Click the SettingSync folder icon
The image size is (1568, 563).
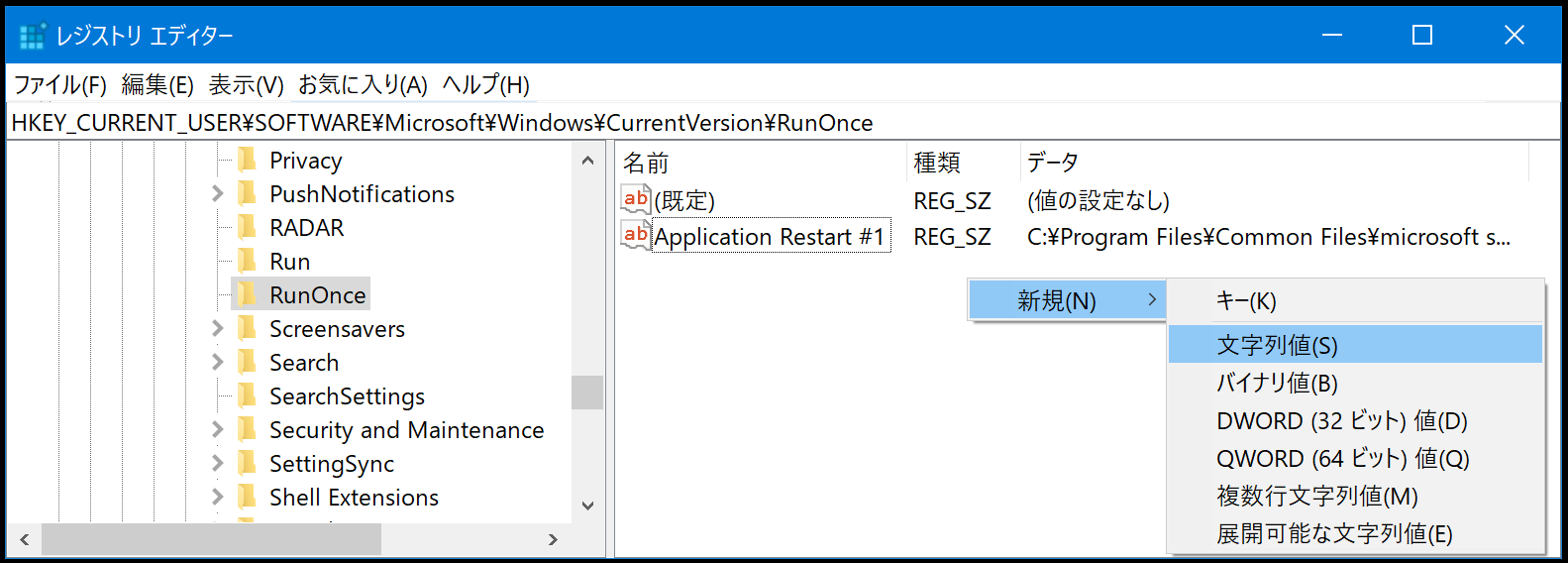(x=248, y=463)
